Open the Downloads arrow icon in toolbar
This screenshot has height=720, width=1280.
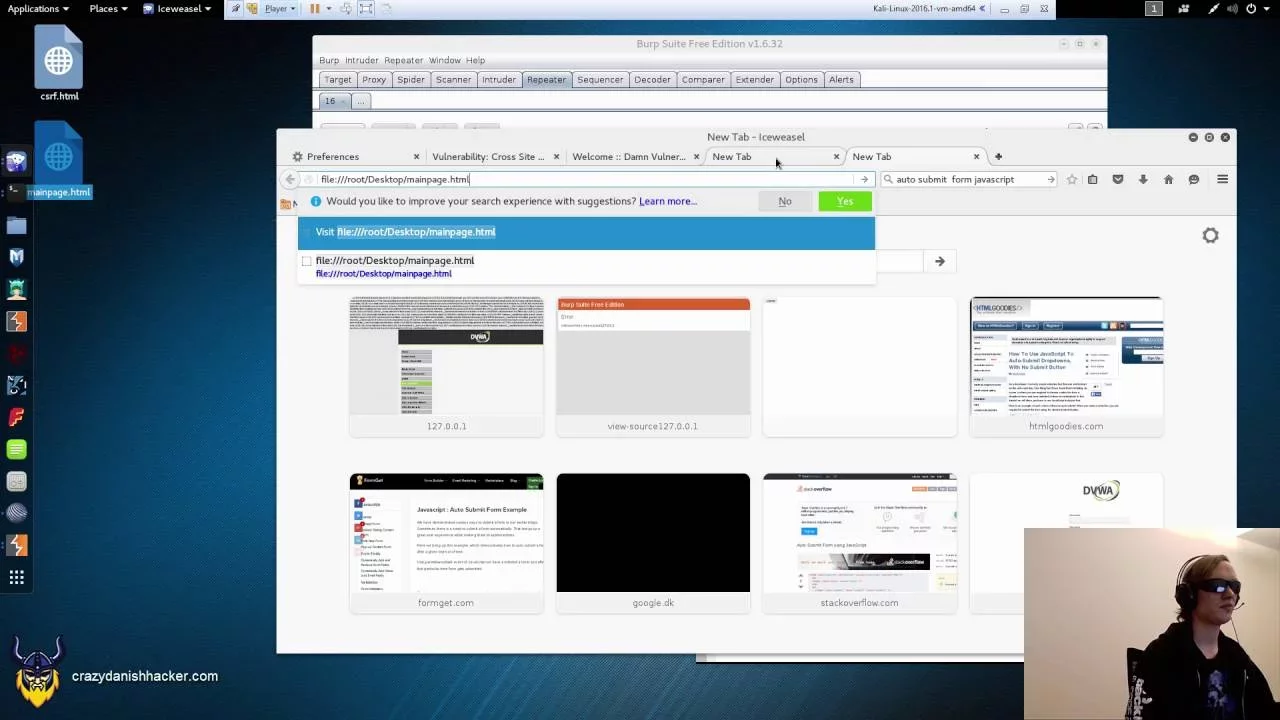[1143, 180]
